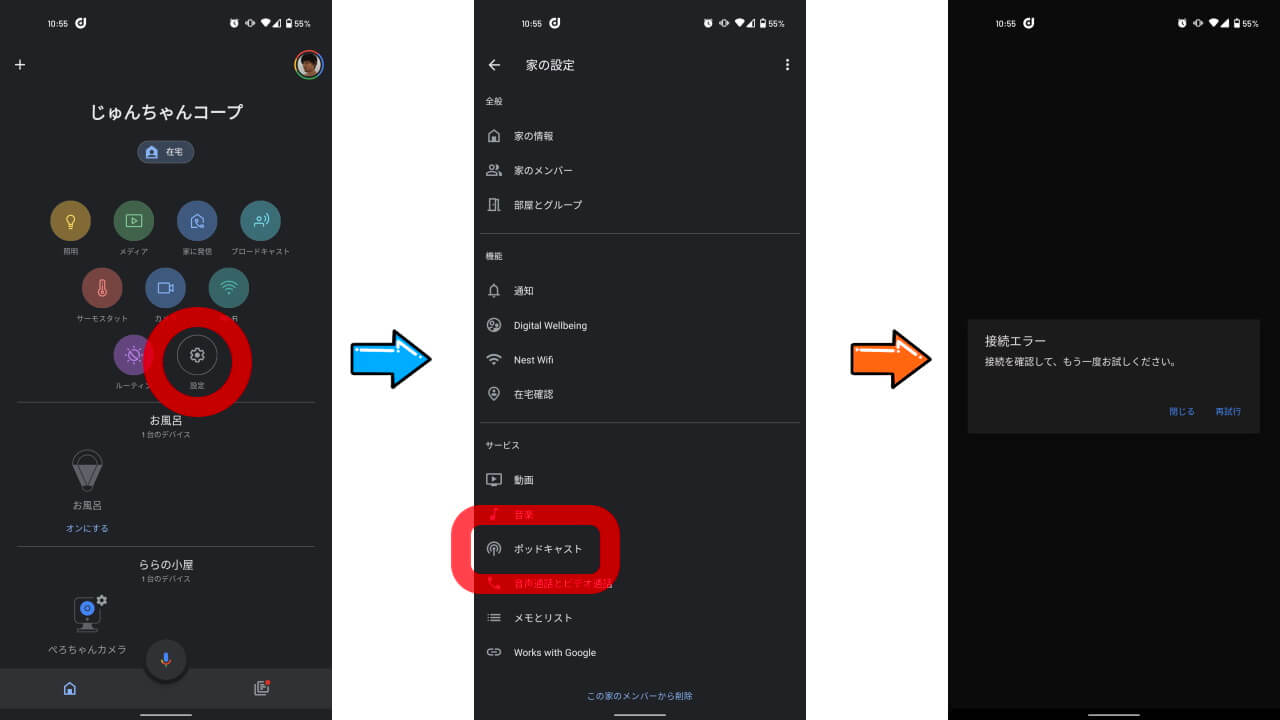Tap the plus add icon
Image resolution: width=1280 pixels, height=720 pixels.
(20, 65)
